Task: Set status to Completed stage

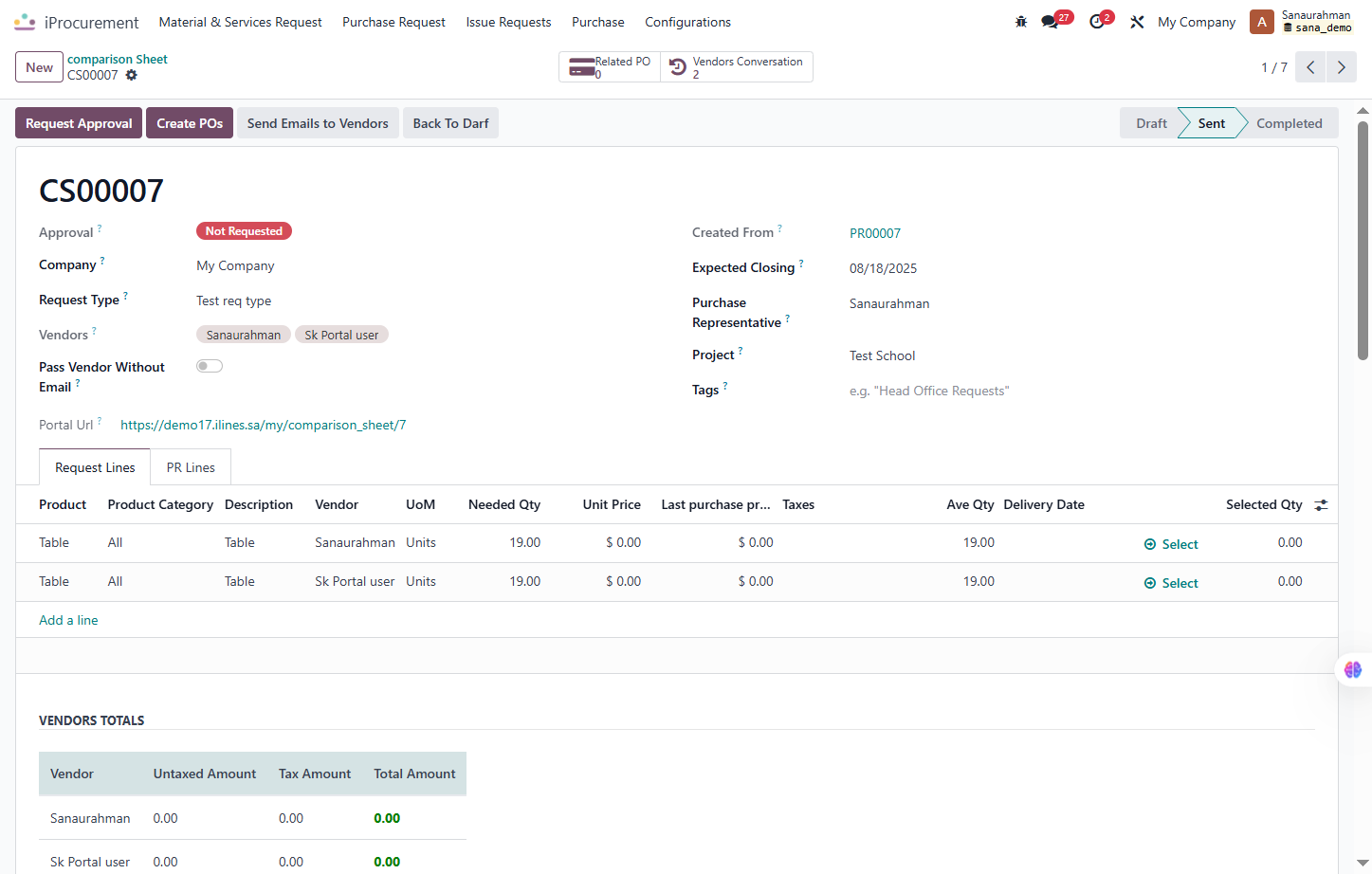Action: pyautogui.click(x=1289, y=123)
